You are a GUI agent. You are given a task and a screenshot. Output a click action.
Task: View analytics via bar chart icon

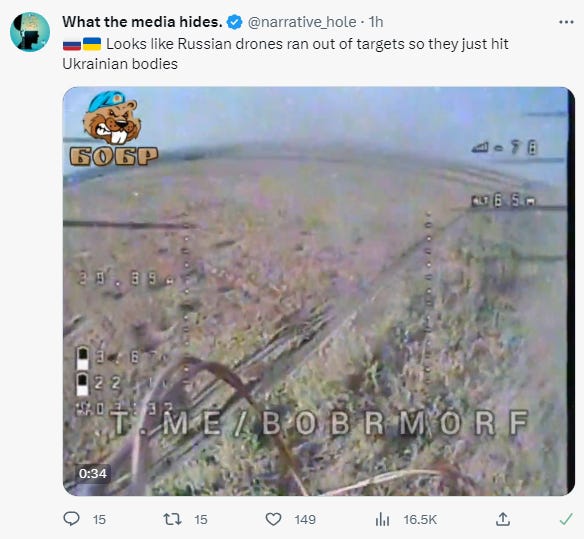[382, 519]
